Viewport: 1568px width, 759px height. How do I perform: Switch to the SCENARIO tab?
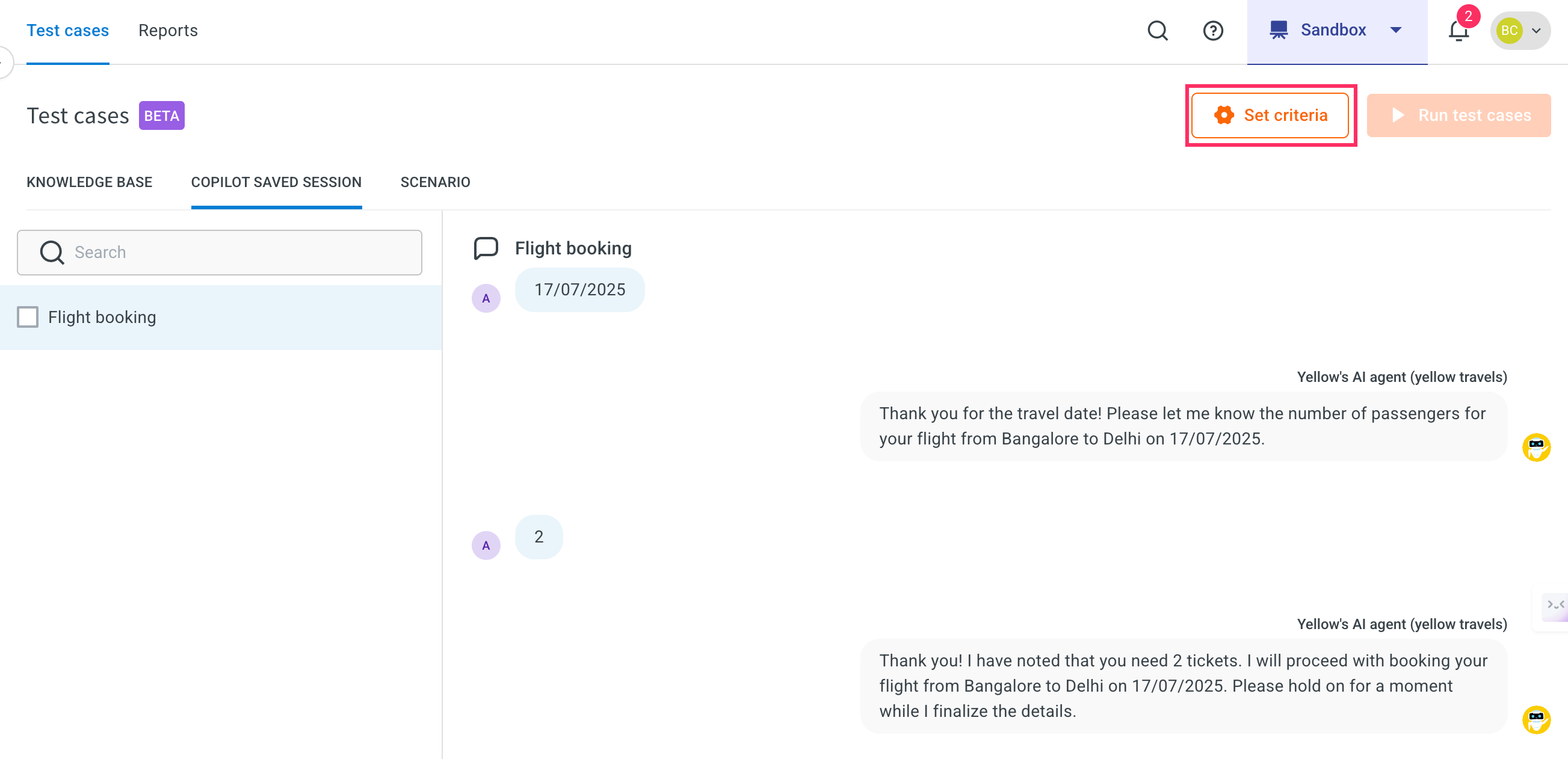435,182
